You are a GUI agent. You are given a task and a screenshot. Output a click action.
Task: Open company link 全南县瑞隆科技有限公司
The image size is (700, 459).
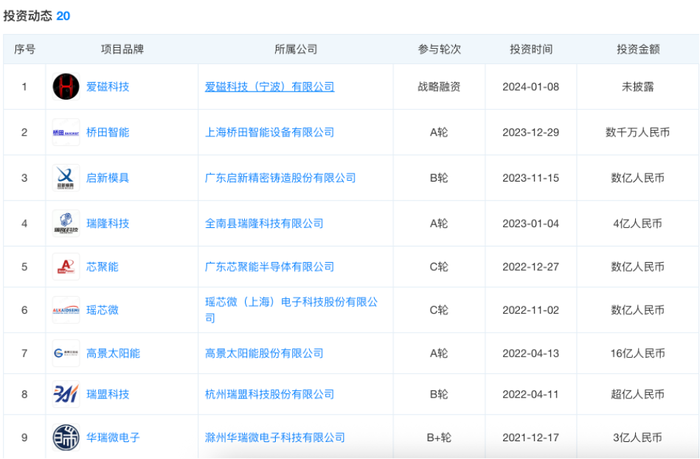click(x=264, y=223)
